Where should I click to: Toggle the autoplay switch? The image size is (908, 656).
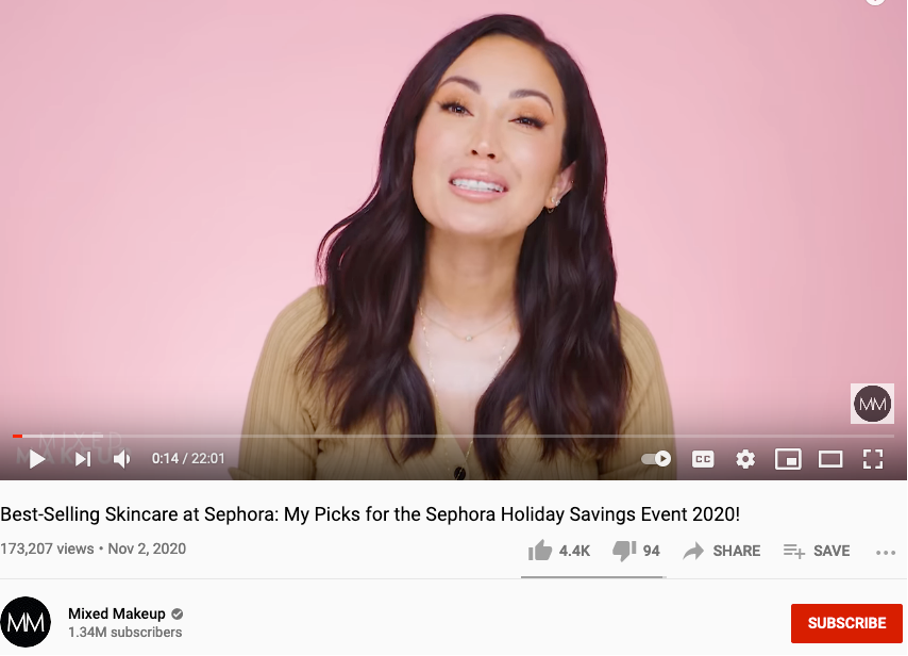click(x=656, y=459)
